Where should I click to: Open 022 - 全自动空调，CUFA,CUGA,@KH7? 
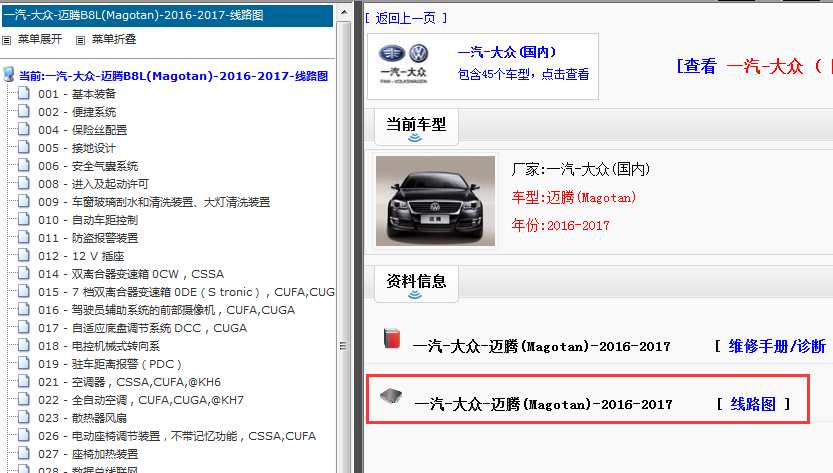pos(141,400)
